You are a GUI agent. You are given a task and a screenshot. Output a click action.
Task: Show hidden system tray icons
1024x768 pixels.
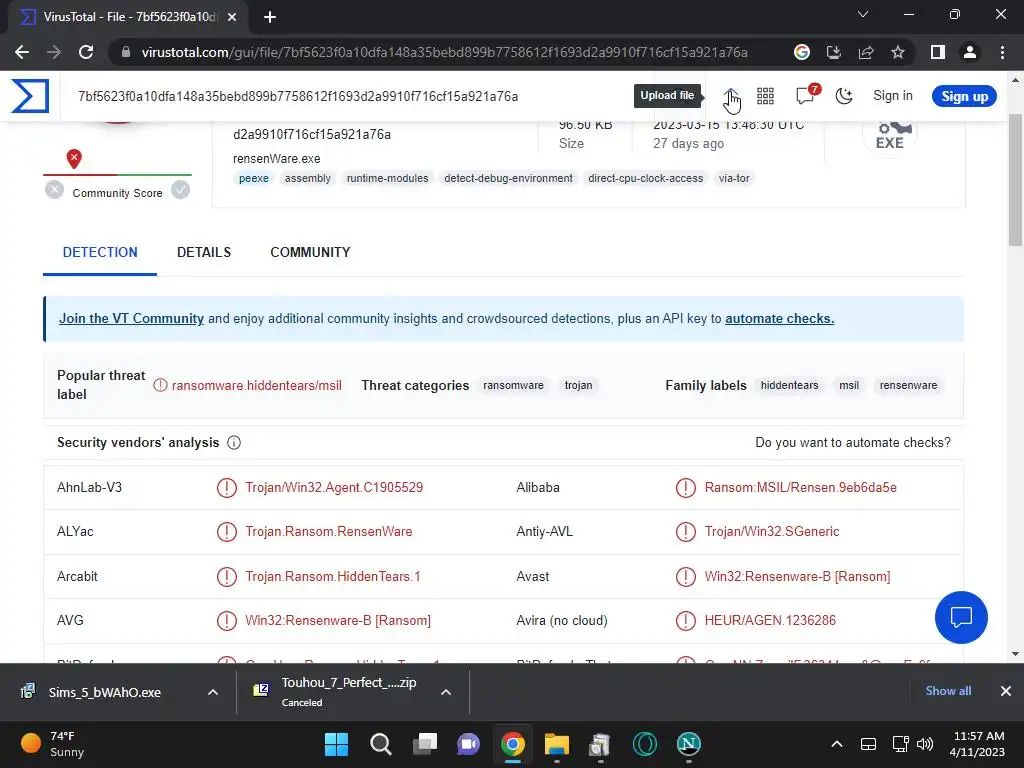click(x=837, y=744)
